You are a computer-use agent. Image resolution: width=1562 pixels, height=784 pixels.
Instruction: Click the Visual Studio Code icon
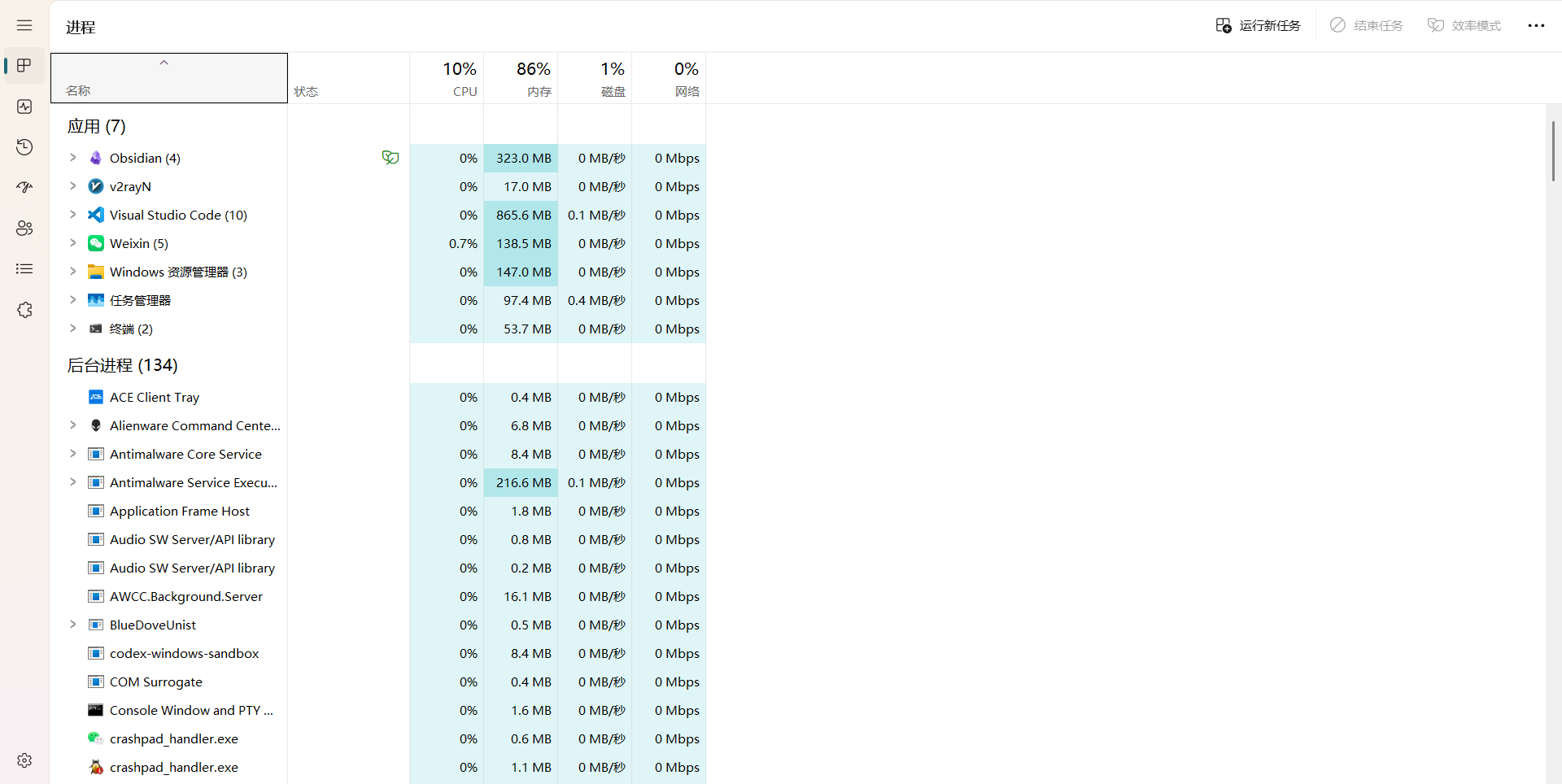coord(96,215)
